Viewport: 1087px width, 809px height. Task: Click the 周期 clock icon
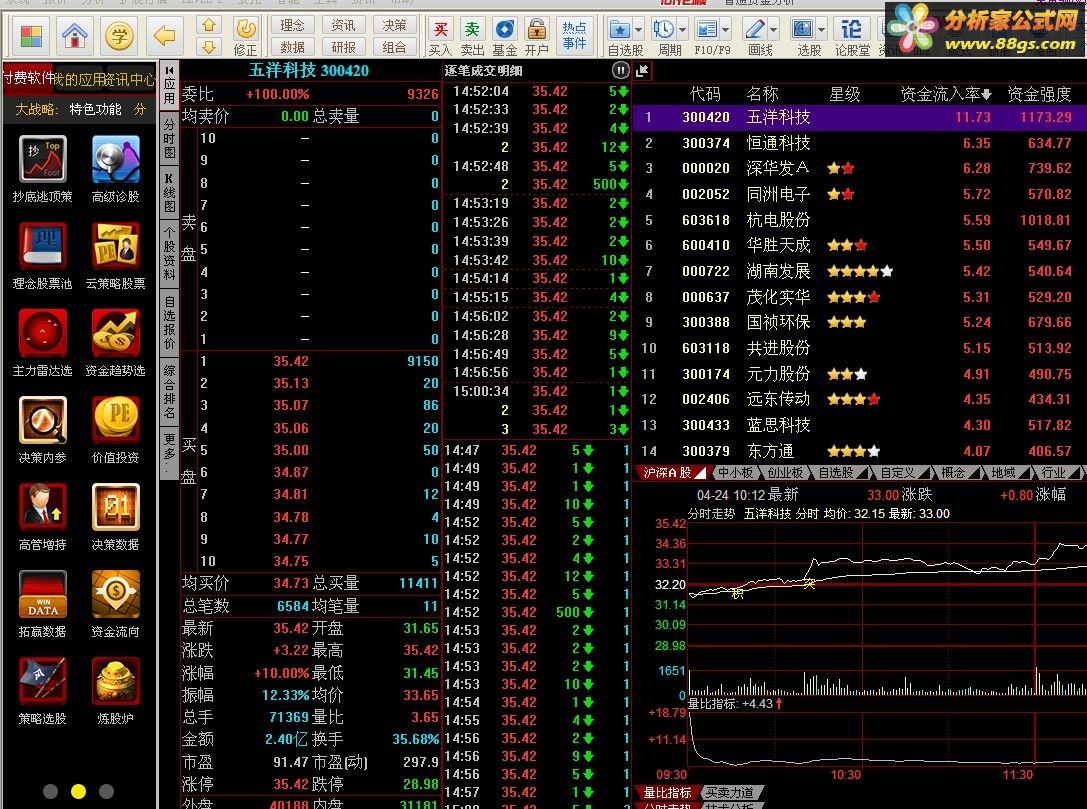(663, 29)
